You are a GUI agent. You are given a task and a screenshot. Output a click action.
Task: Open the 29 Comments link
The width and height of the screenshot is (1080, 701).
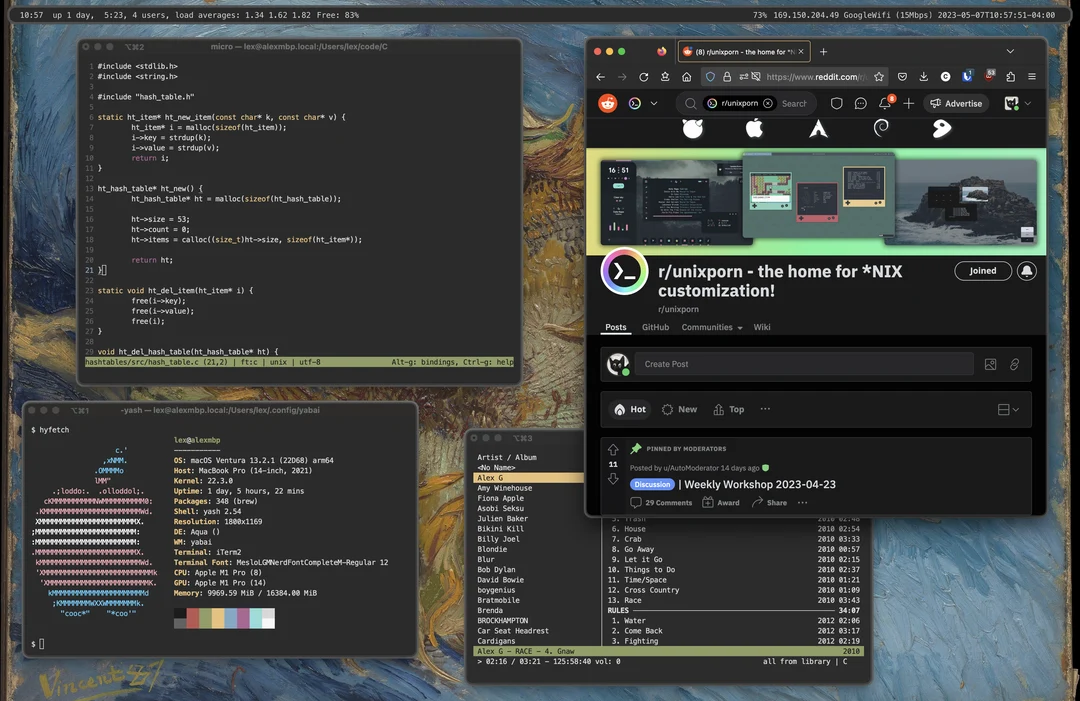coord(660,502)
